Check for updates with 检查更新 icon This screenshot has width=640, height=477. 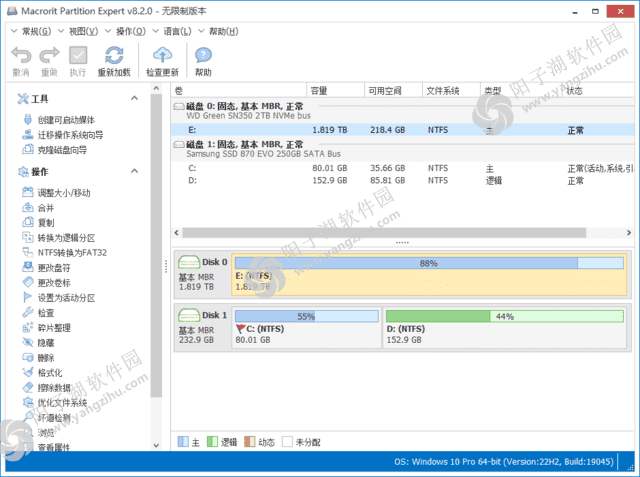[x=162, y=55]
